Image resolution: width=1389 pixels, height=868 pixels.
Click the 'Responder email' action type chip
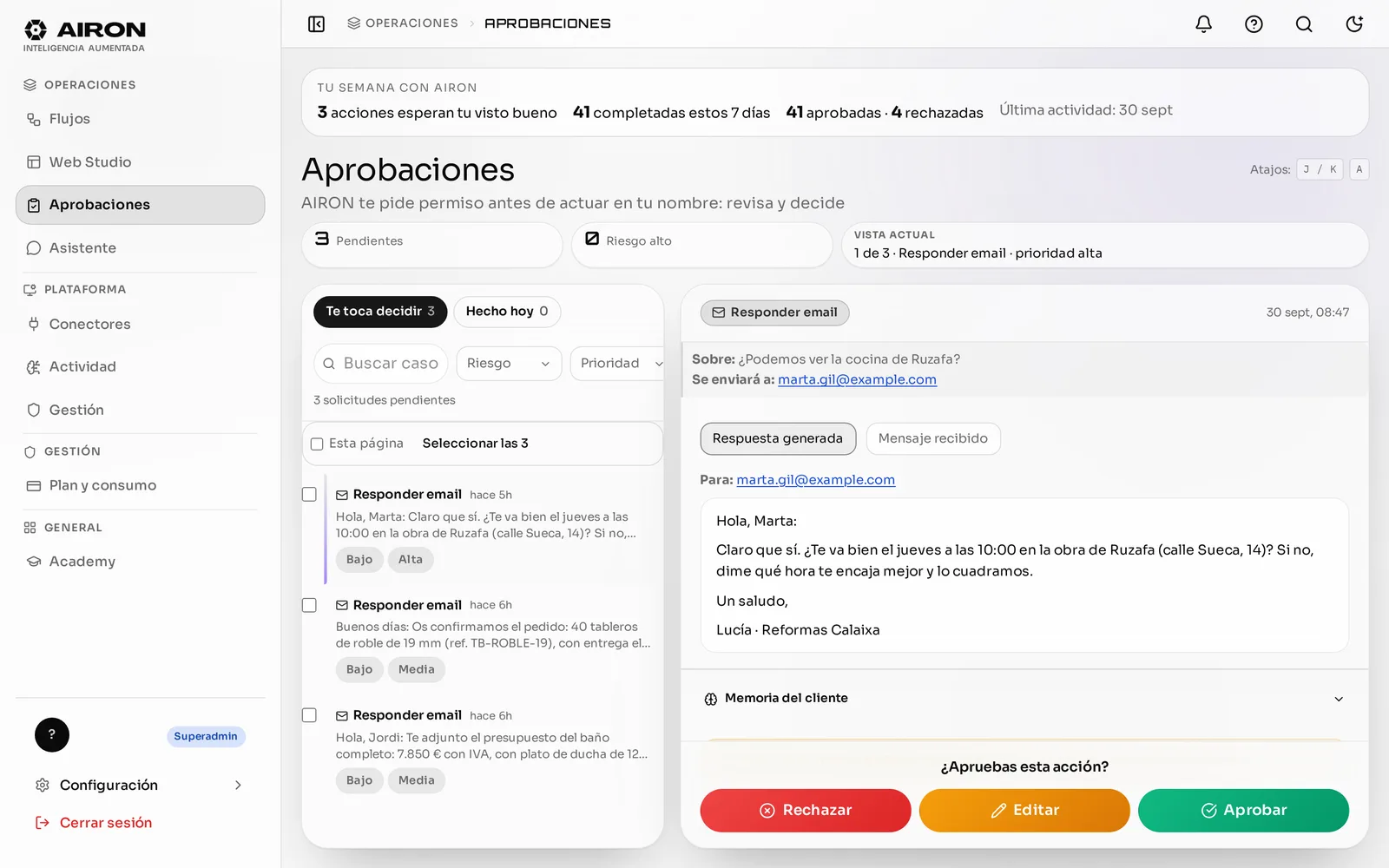[775, 312]
